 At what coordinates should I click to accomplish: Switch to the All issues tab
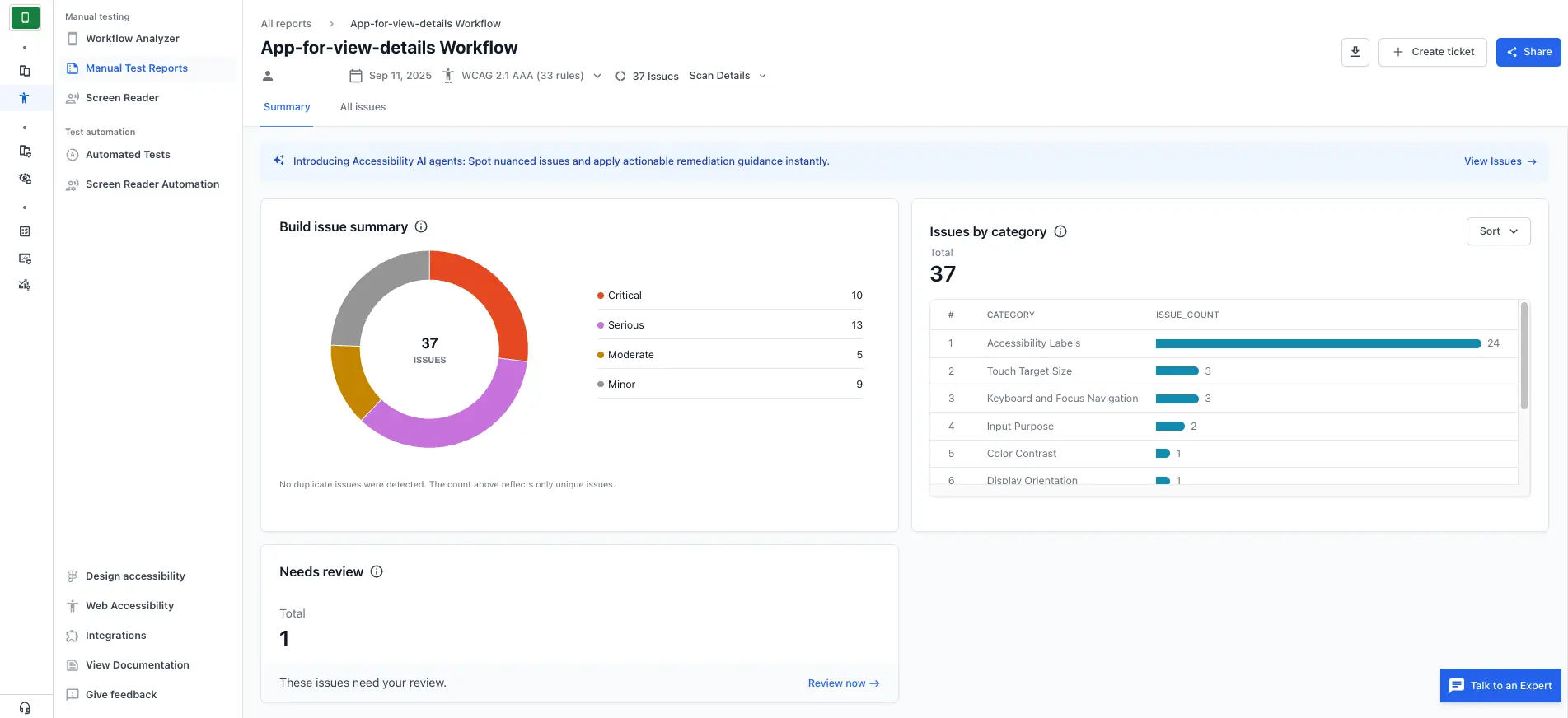coord(363,107)
